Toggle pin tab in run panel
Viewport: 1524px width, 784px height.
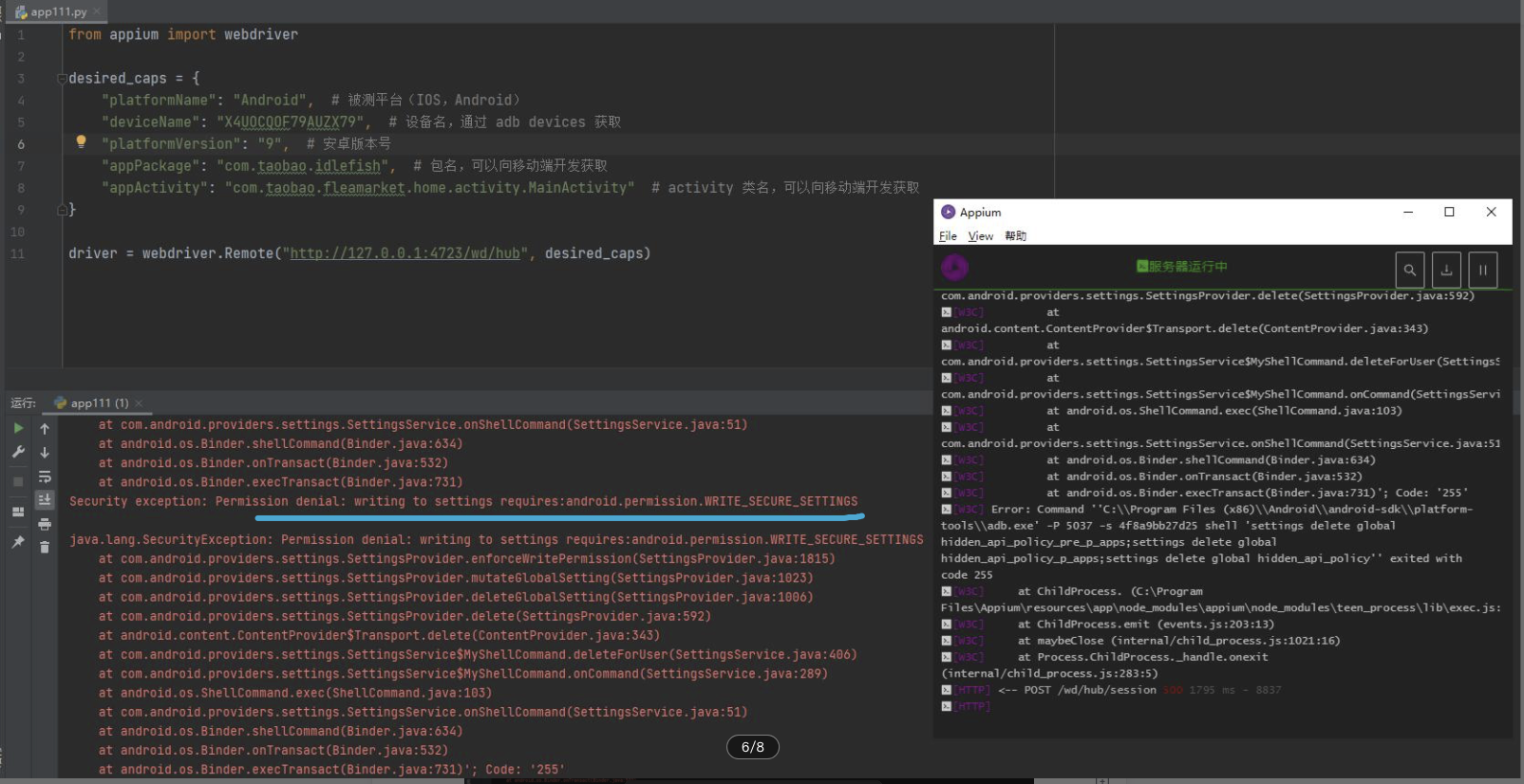(x=18, y=542)
